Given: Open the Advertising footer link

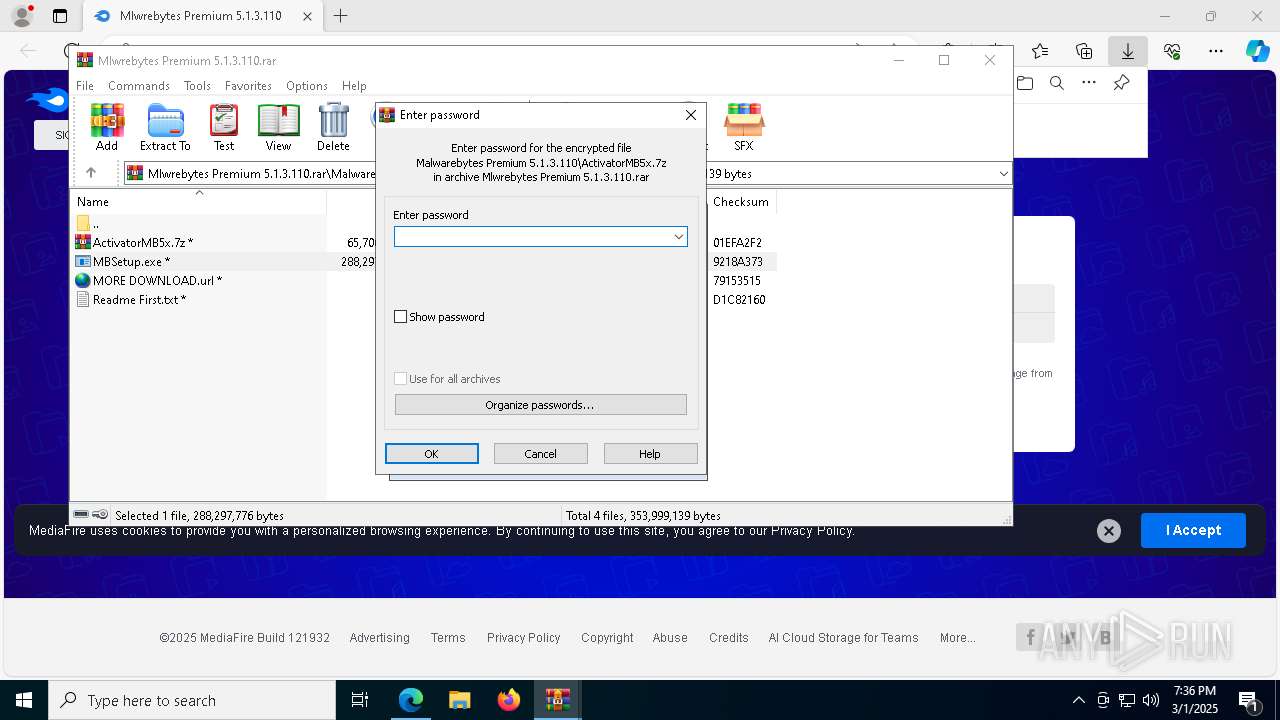Looking at the screenshot, I should point(379,638).
